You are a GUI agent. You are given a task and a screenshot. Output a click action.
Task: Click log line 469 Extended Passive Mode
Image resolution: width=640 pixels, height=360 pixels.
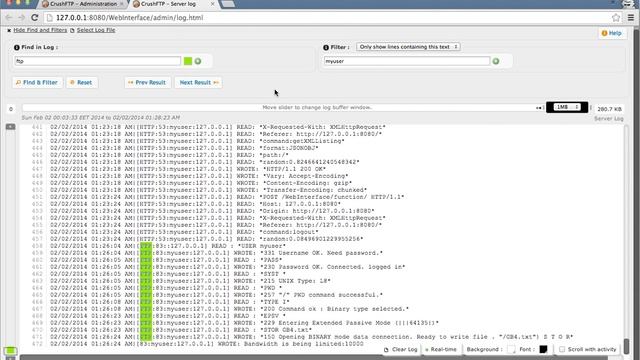[x=244, y=323]
